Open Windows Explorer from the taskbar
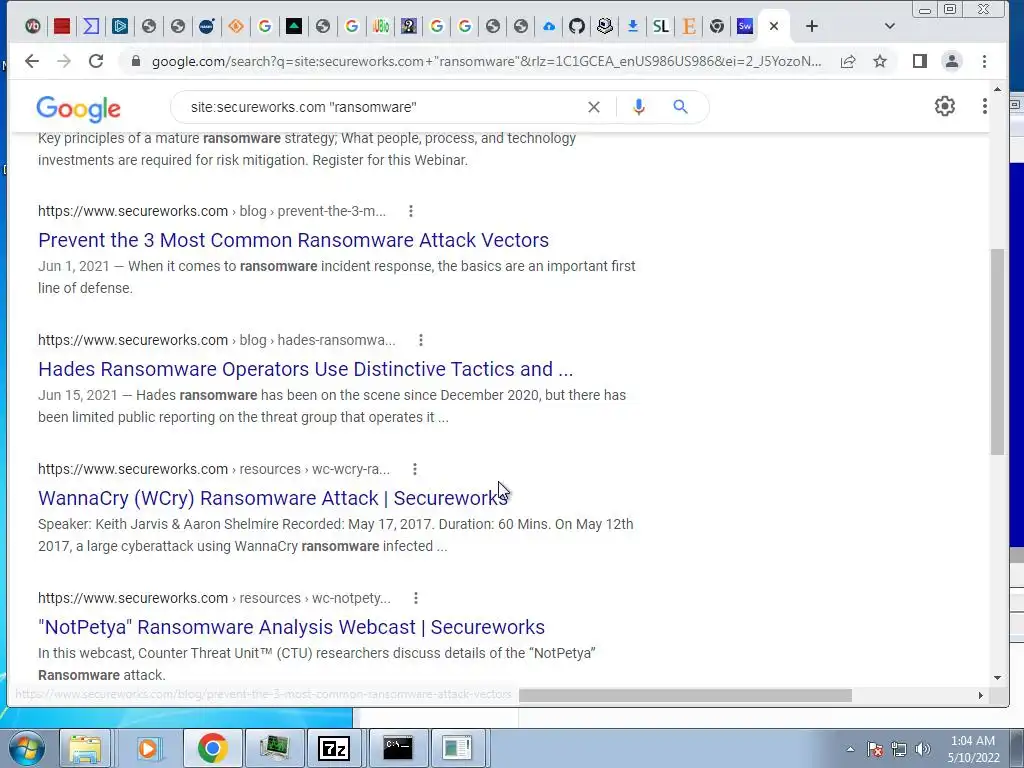The width and height of the screenshot is (1024, 768). pos(85,748)
